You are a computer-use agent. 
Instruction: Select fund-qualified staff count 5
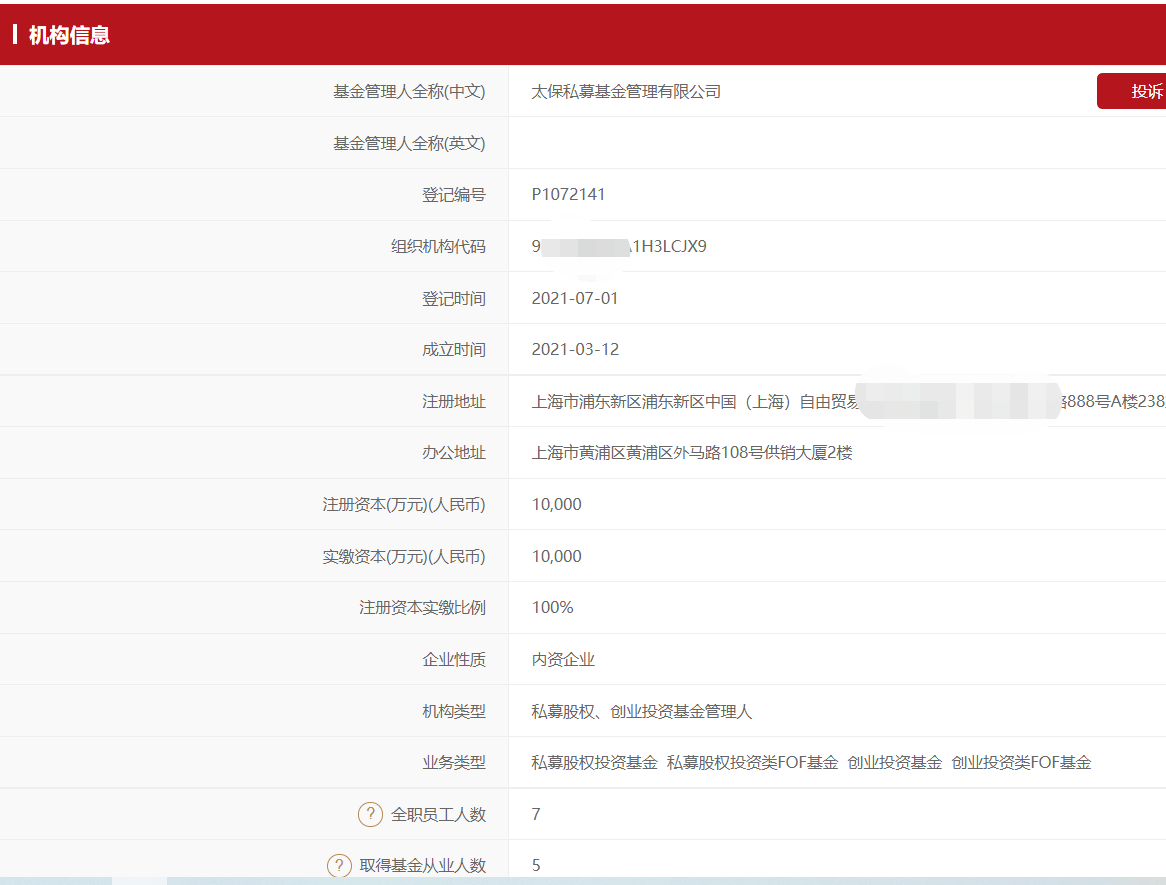pos(536,866)
